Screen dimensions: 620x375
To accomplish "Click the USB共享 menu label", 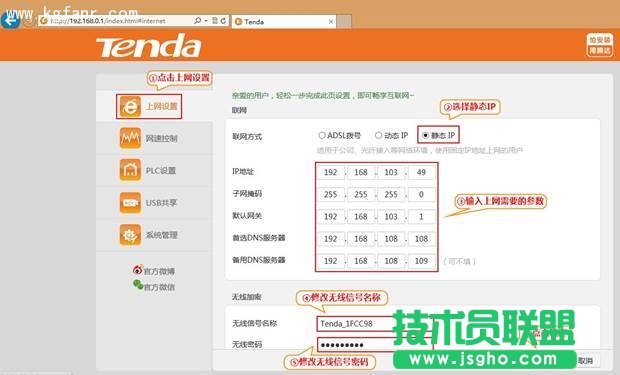I will pos(161,203).
